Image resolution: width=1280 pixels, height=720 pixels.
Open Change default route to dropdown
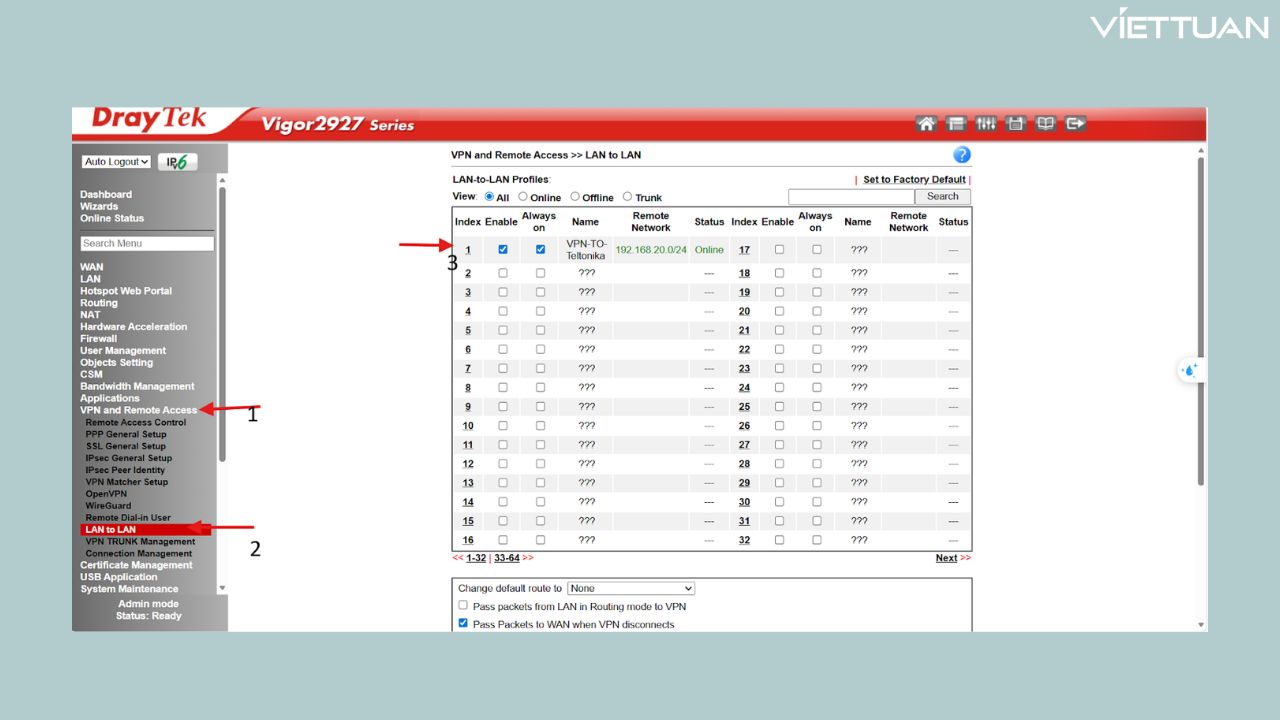click(631, 588)
